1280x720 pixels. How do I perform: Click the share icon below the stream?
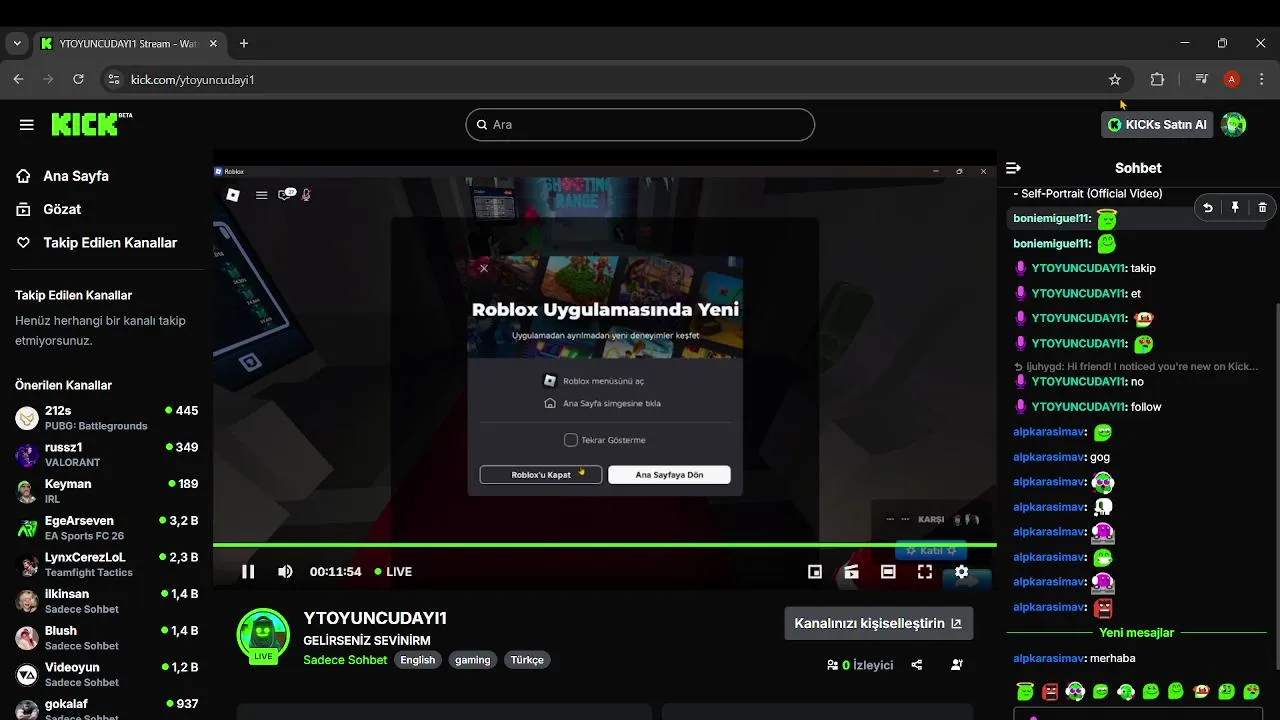coord(917,665)
